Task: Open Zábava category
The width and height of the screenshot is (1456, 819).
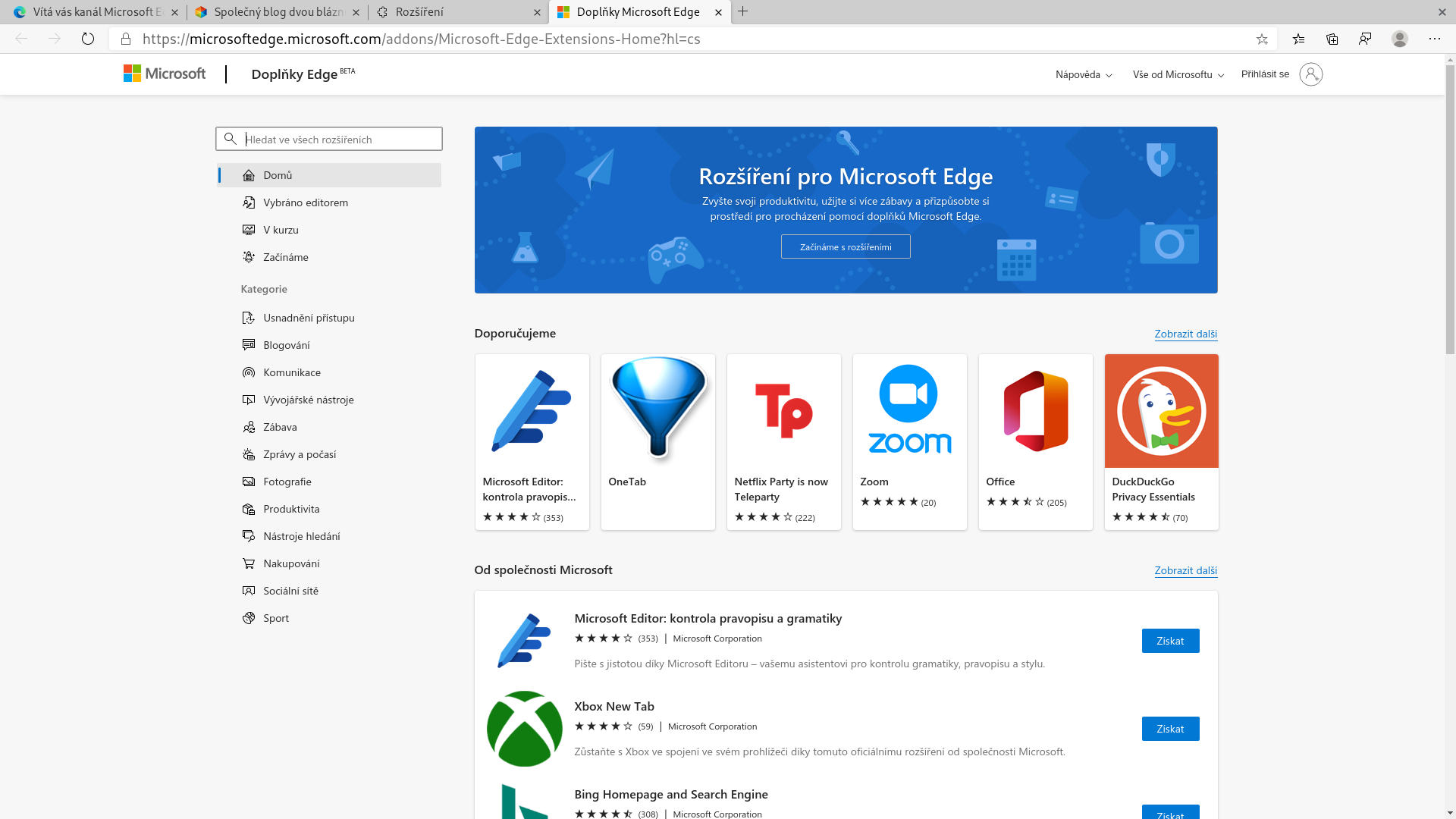Action: pos(329,427)
